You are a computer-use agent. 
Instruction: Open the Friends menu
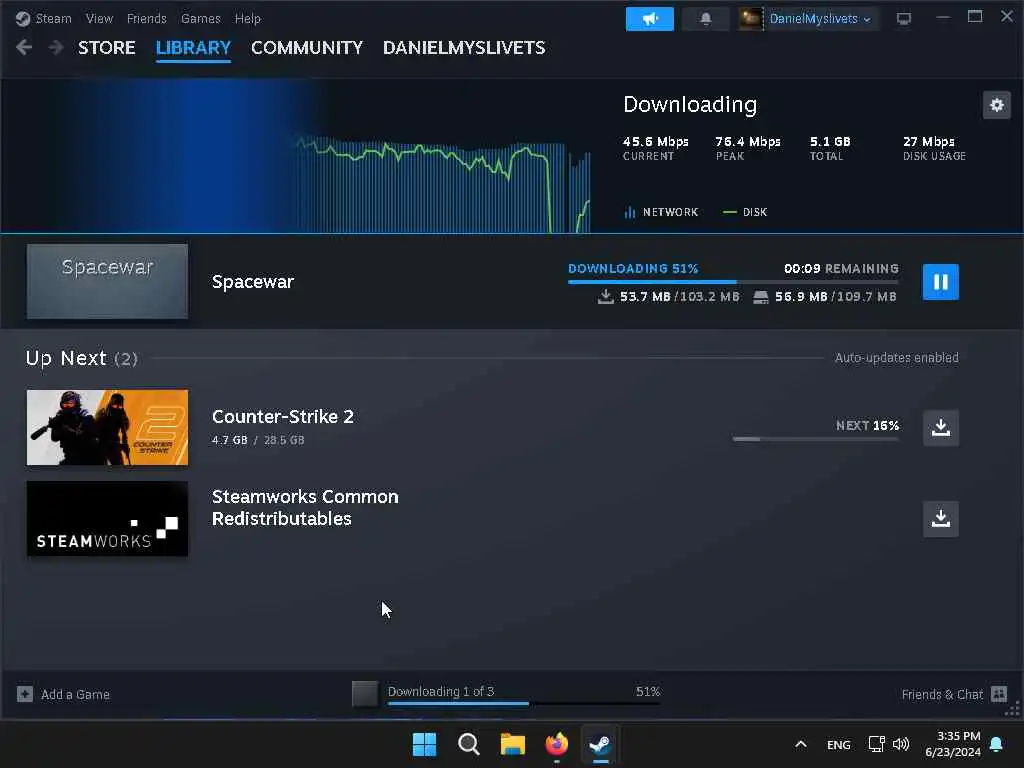[x=146, y=18]
